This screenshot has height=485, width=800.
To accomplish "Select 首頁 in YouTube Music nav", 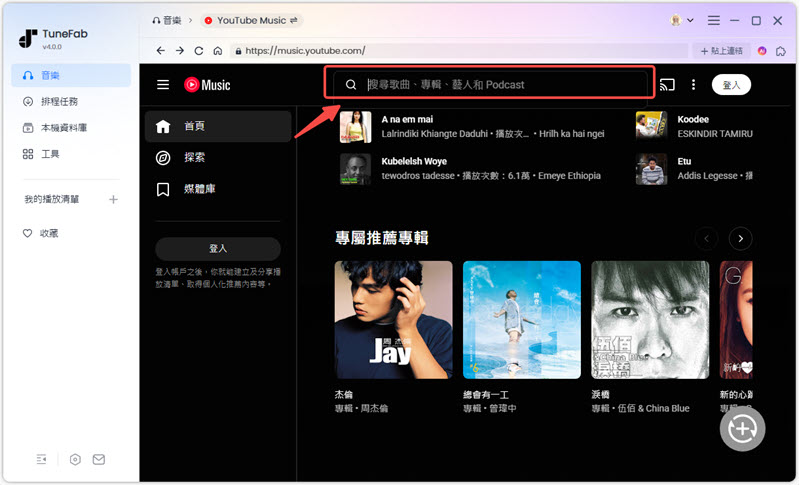I will click(218, 126).
